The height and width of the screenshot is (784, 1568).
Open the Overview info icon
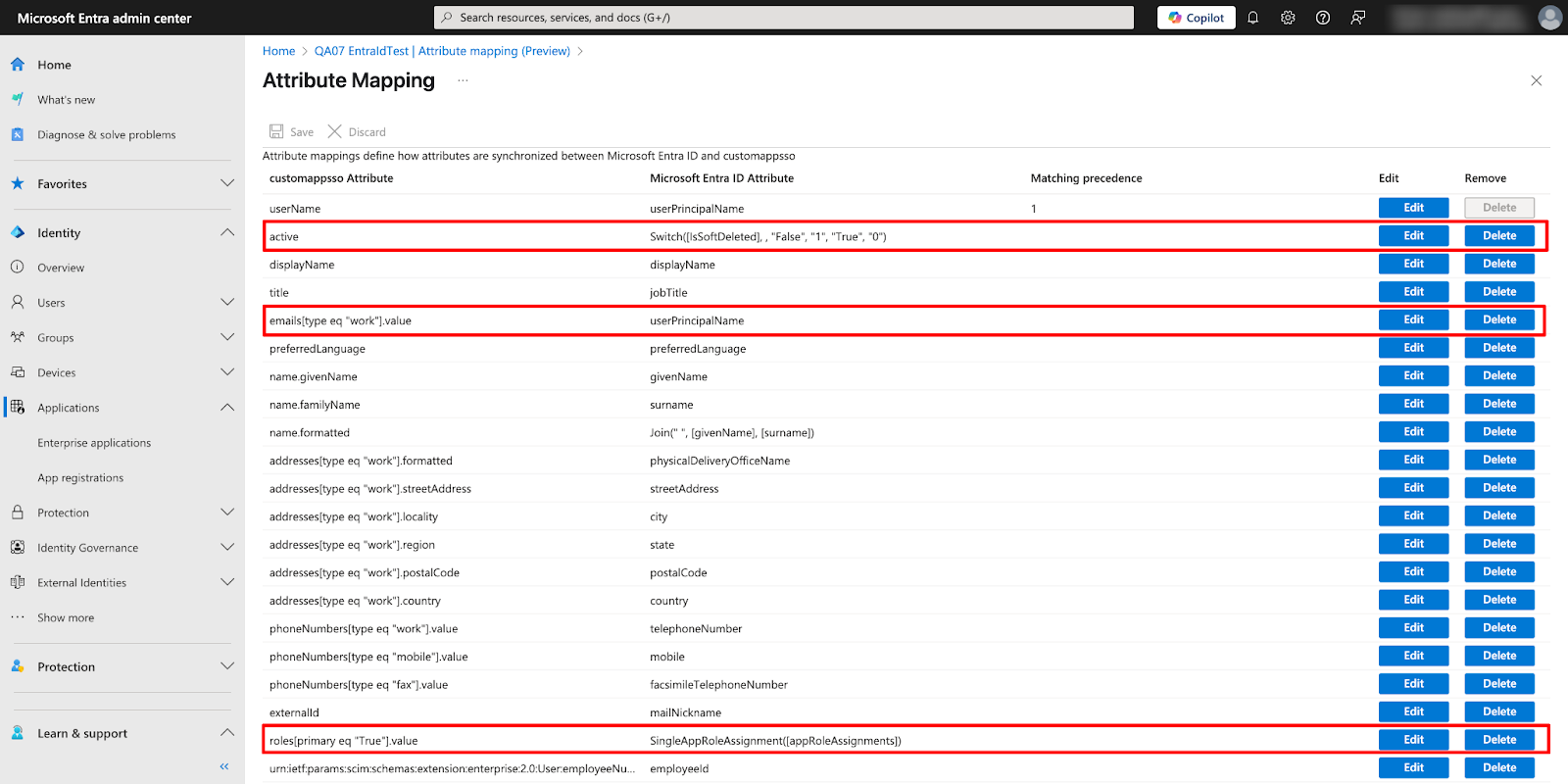click(18, 268)
